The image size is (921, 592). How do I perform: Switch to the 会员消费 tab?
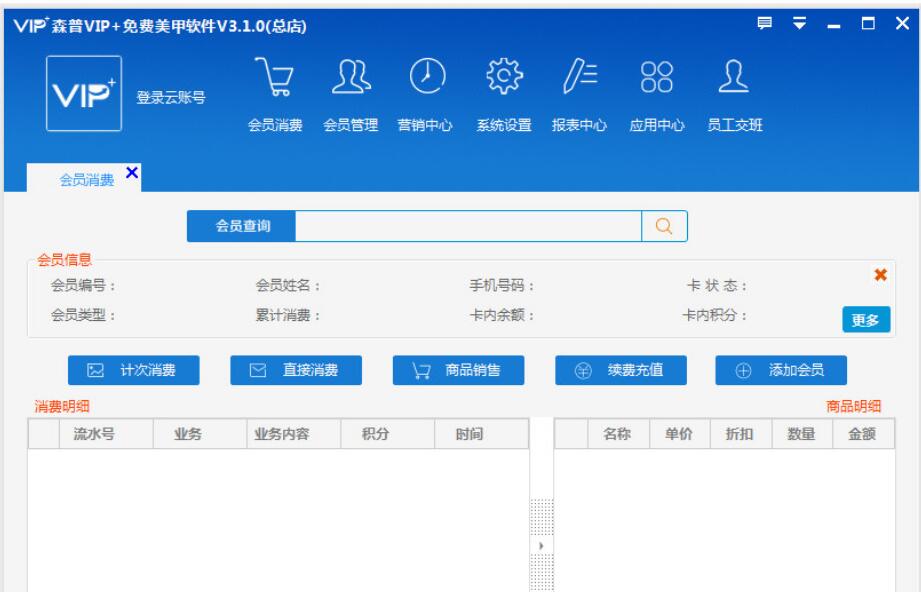click(x=86, y=180)
